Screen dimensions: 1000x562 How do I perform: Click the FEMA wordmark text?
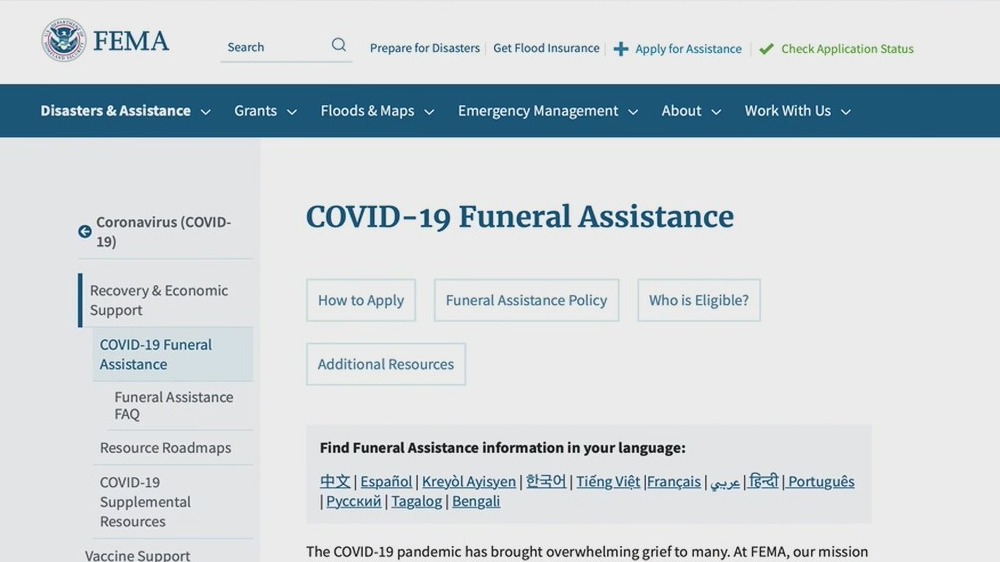[131, 41]
